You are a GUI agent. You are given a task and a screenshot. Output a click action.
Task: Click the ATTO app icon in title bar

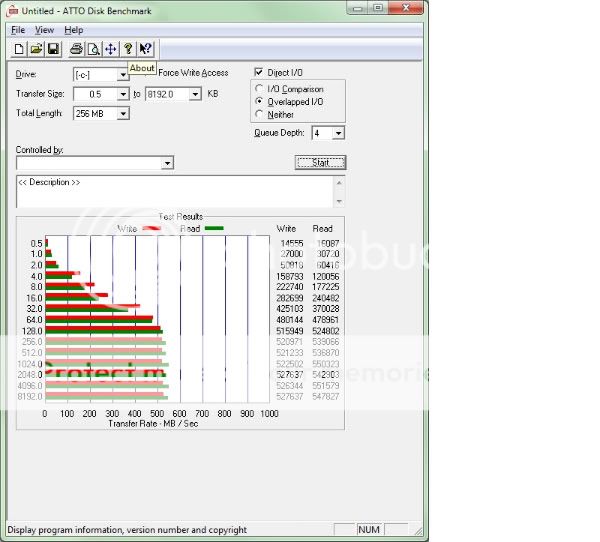tap(12, 11)
